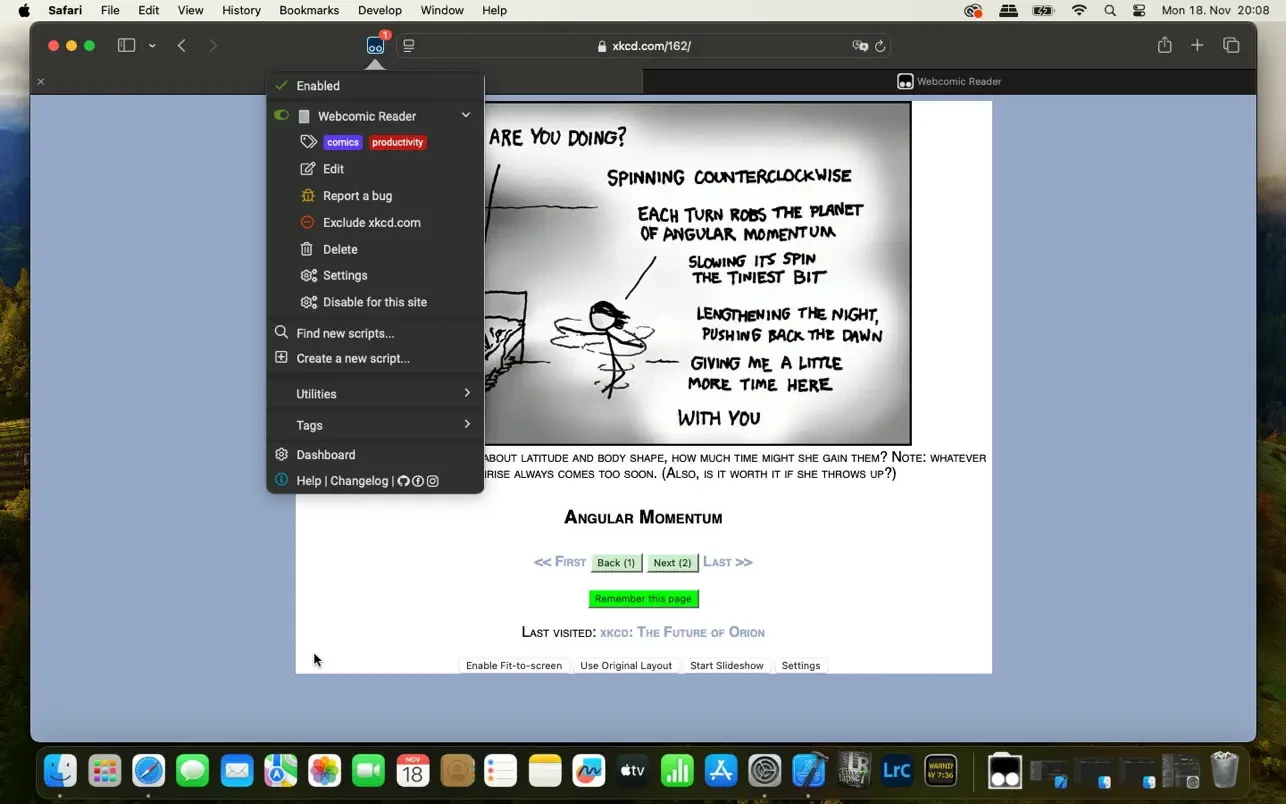The image size is (1286, 804).
Task: Select Exclude xkcd.com menu entry
Action: (371, 223)
